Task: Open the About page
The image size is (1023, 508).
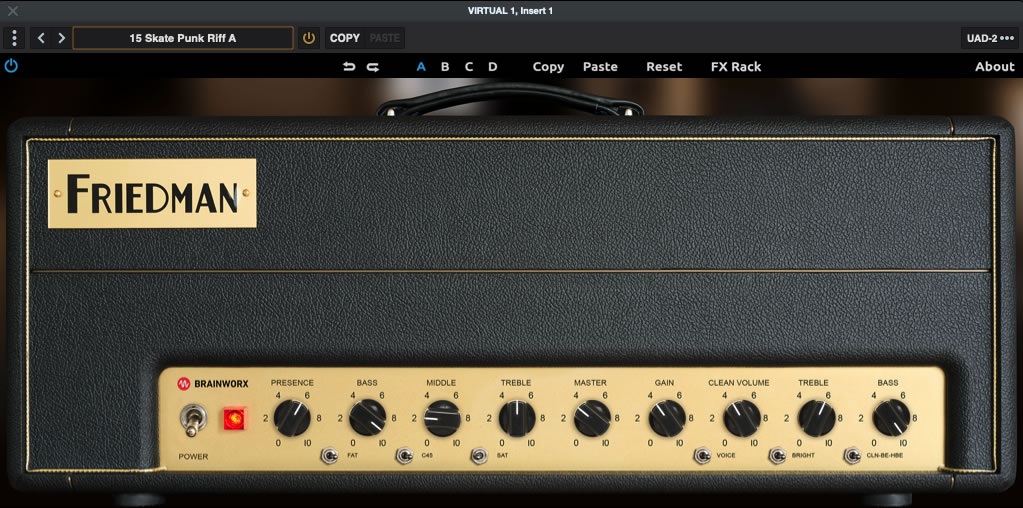Action: click(995, 67)
